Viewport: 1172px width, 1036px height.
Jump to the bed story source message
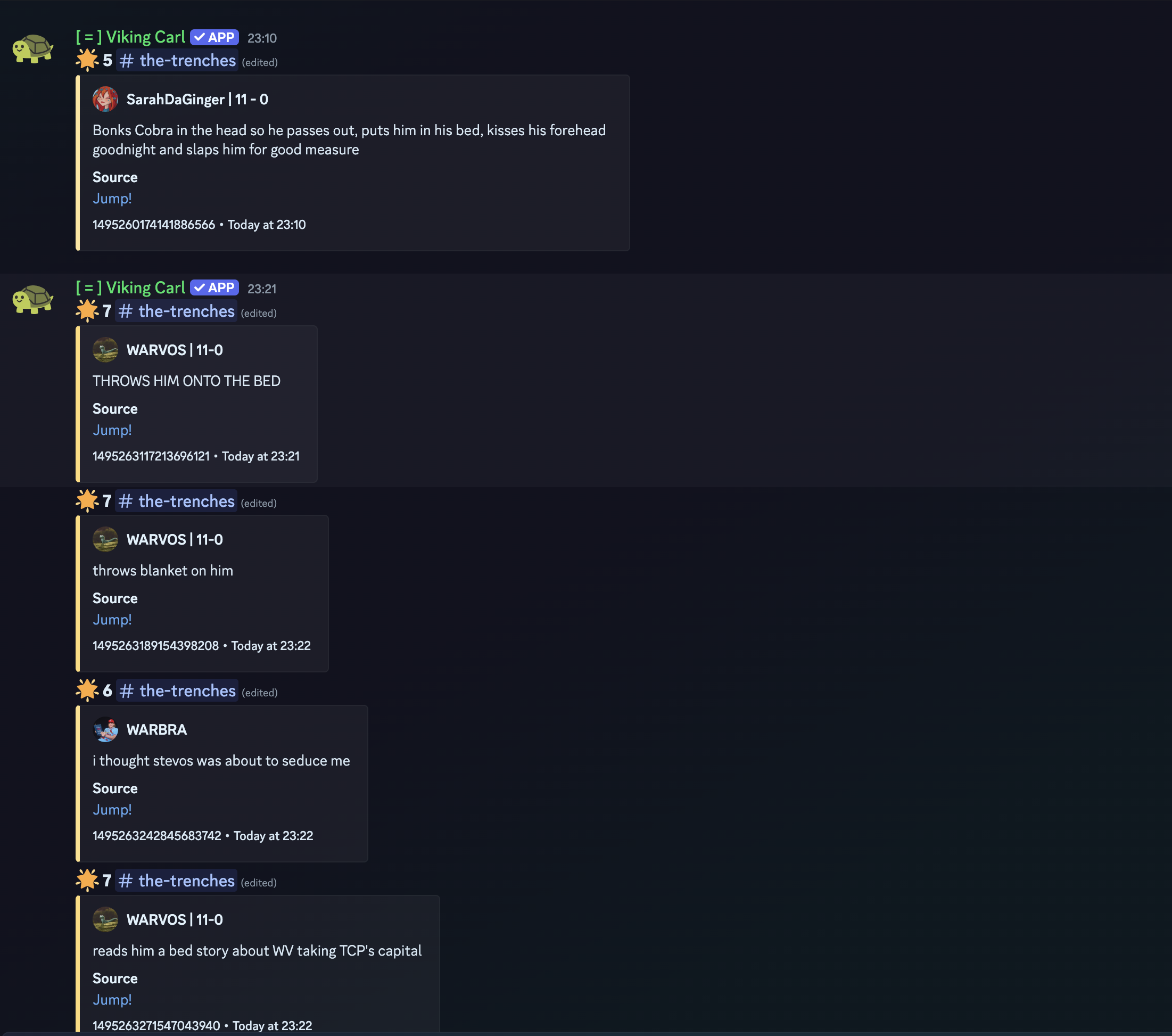click(112, 999)
